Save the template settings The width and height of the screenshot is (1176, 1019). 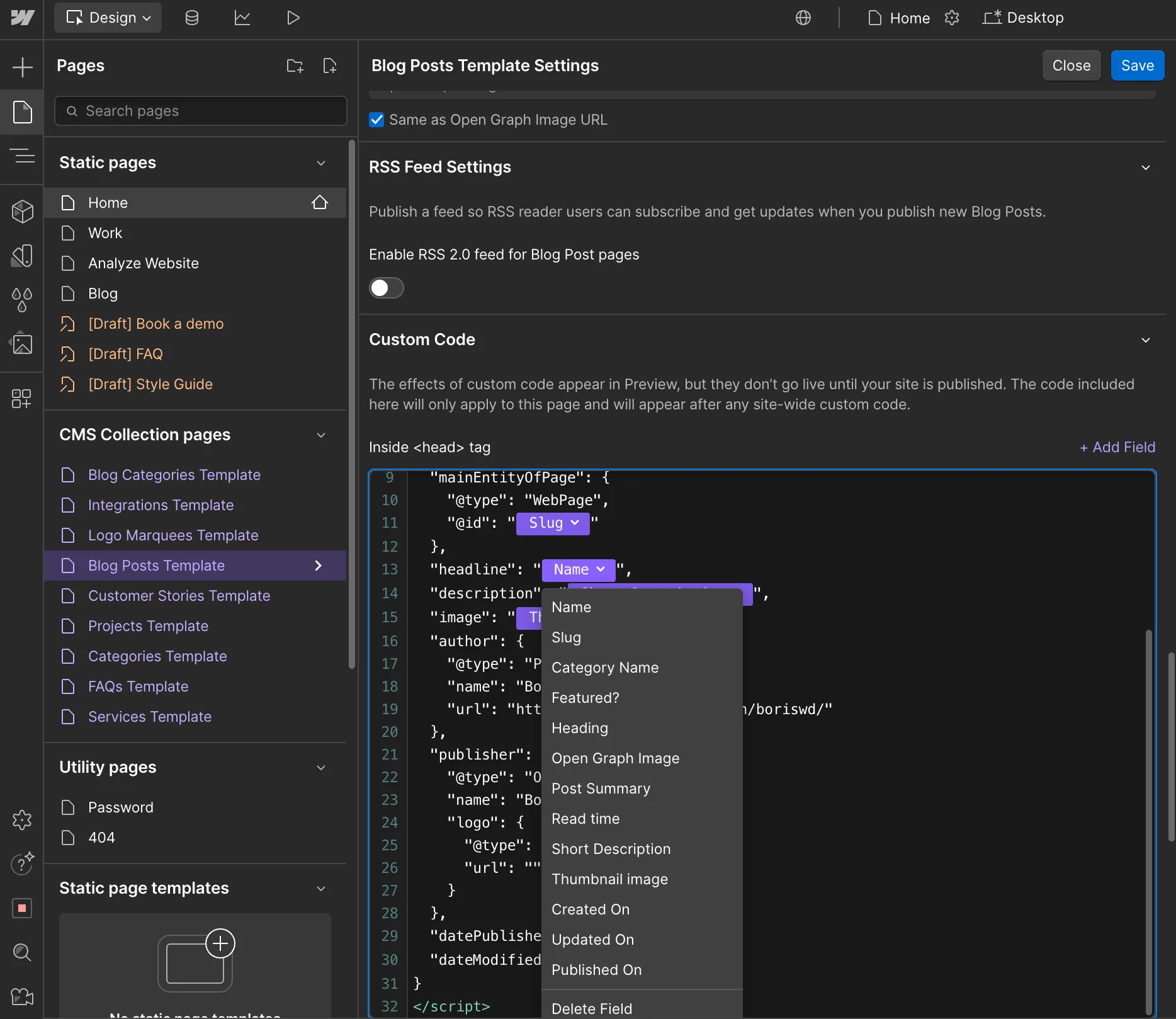click(x=1137, y=65)
